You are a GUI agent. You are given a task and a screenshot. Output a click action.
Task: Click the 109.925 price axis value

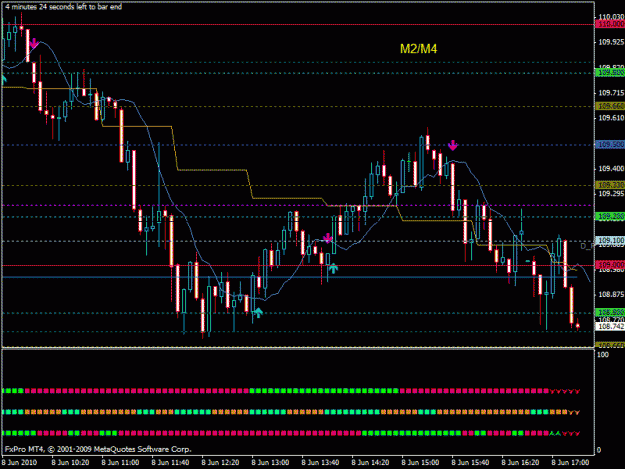[x=611, y=42]
